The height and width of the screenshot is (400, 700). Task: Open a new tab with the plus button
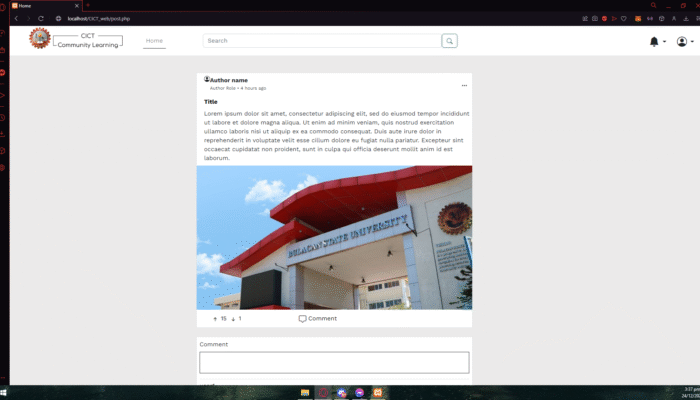coord(88,5)
